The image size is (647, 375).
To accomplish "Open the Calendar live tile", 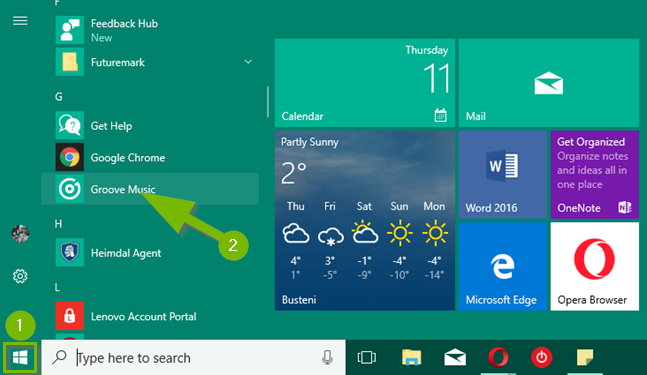I will tap(365, 83).
